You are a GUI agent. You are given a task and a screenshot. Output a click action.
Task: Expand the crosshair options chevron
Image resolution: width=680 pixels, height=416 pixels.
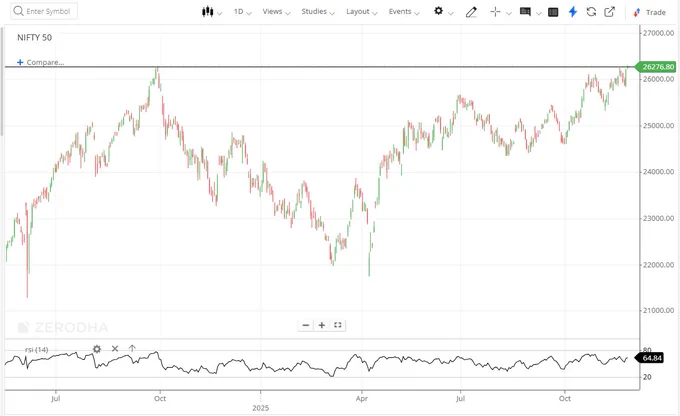point(509,13)
